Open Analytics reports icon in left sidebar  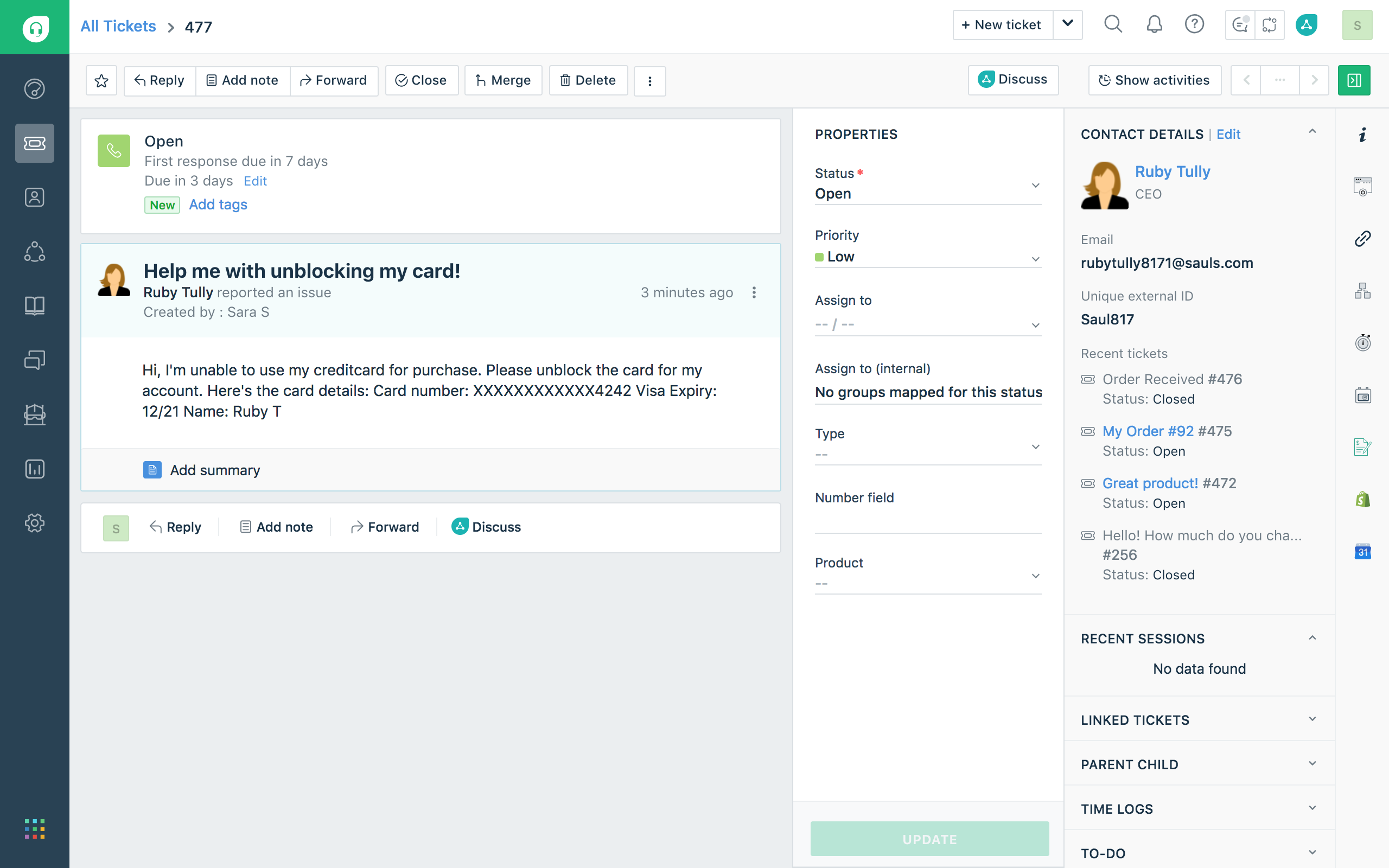[x=34, y=469]
